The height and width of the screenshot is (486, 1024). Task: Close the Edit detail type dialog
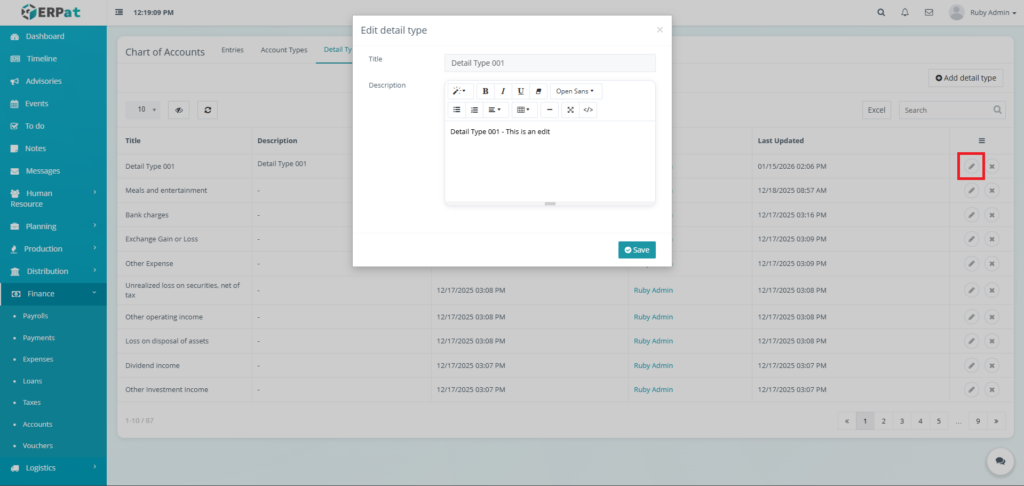click(x=659, y=30)
